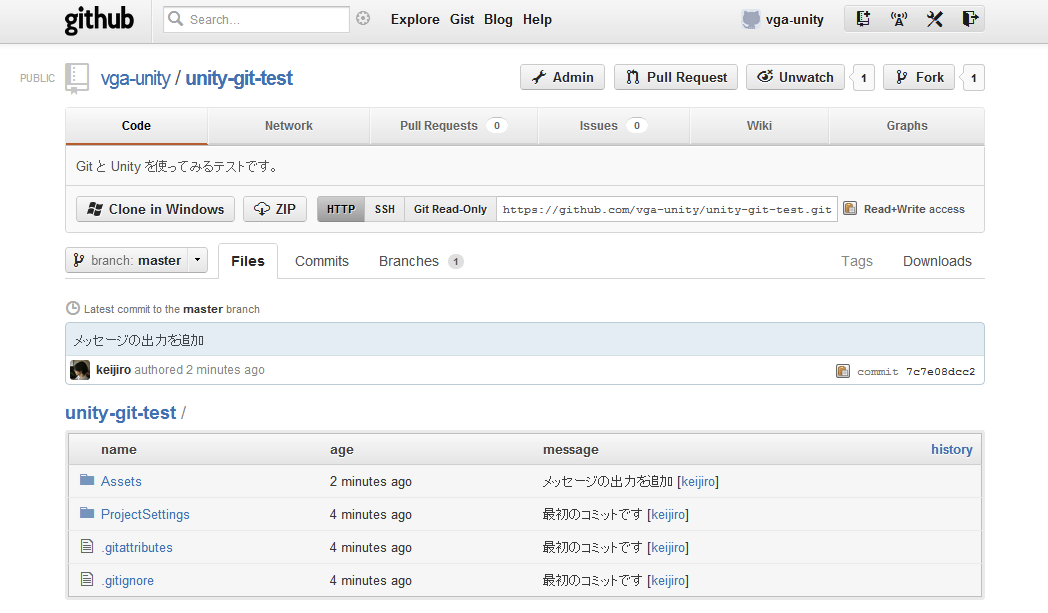The width and height of the screenshot is (1048, 613).
Task: Open the Tags list
Action: [x=857, y=261]
